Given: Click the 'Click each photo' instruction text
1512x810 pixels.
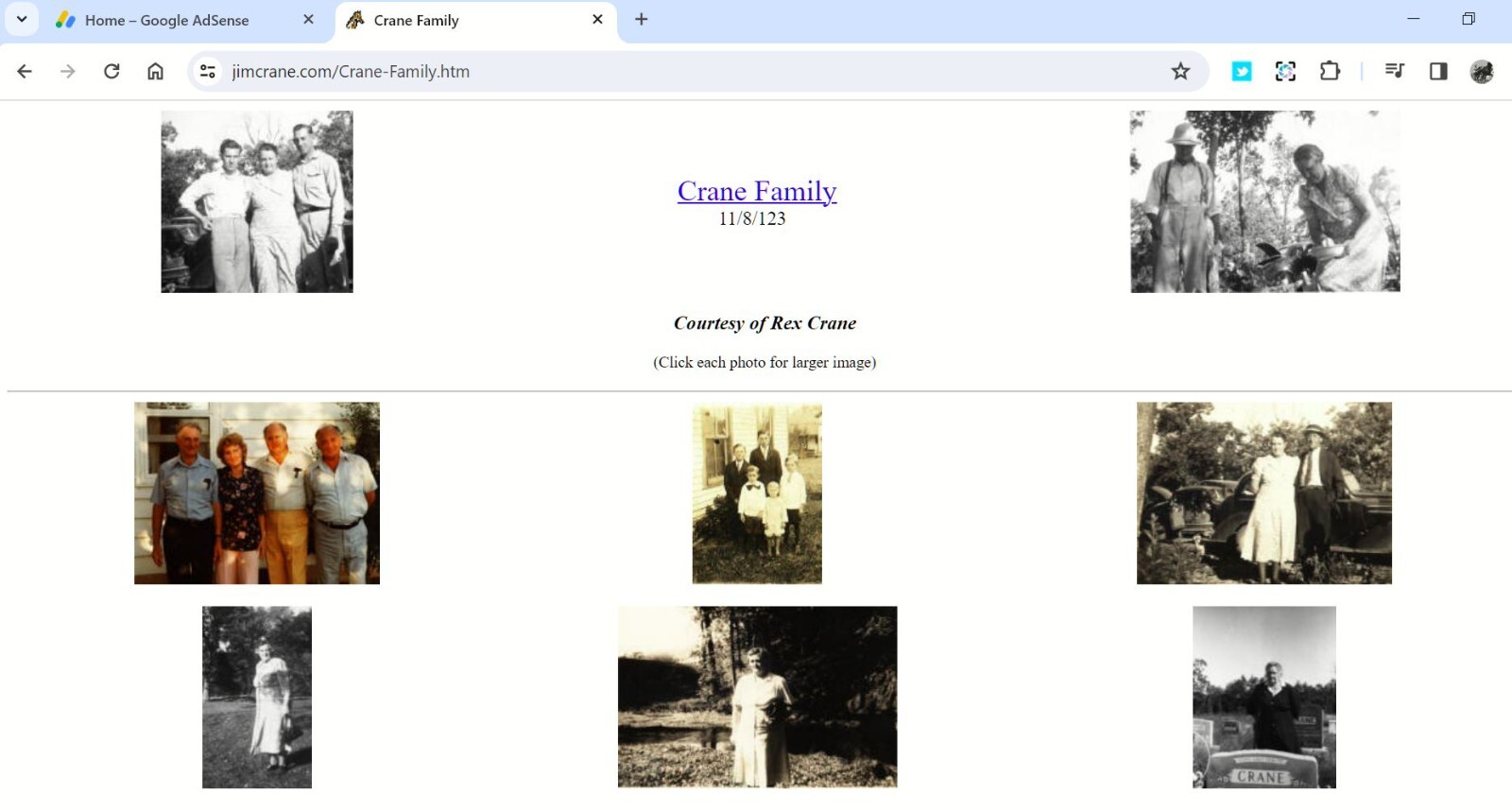Looking at the screenshot, I should 765,362.
